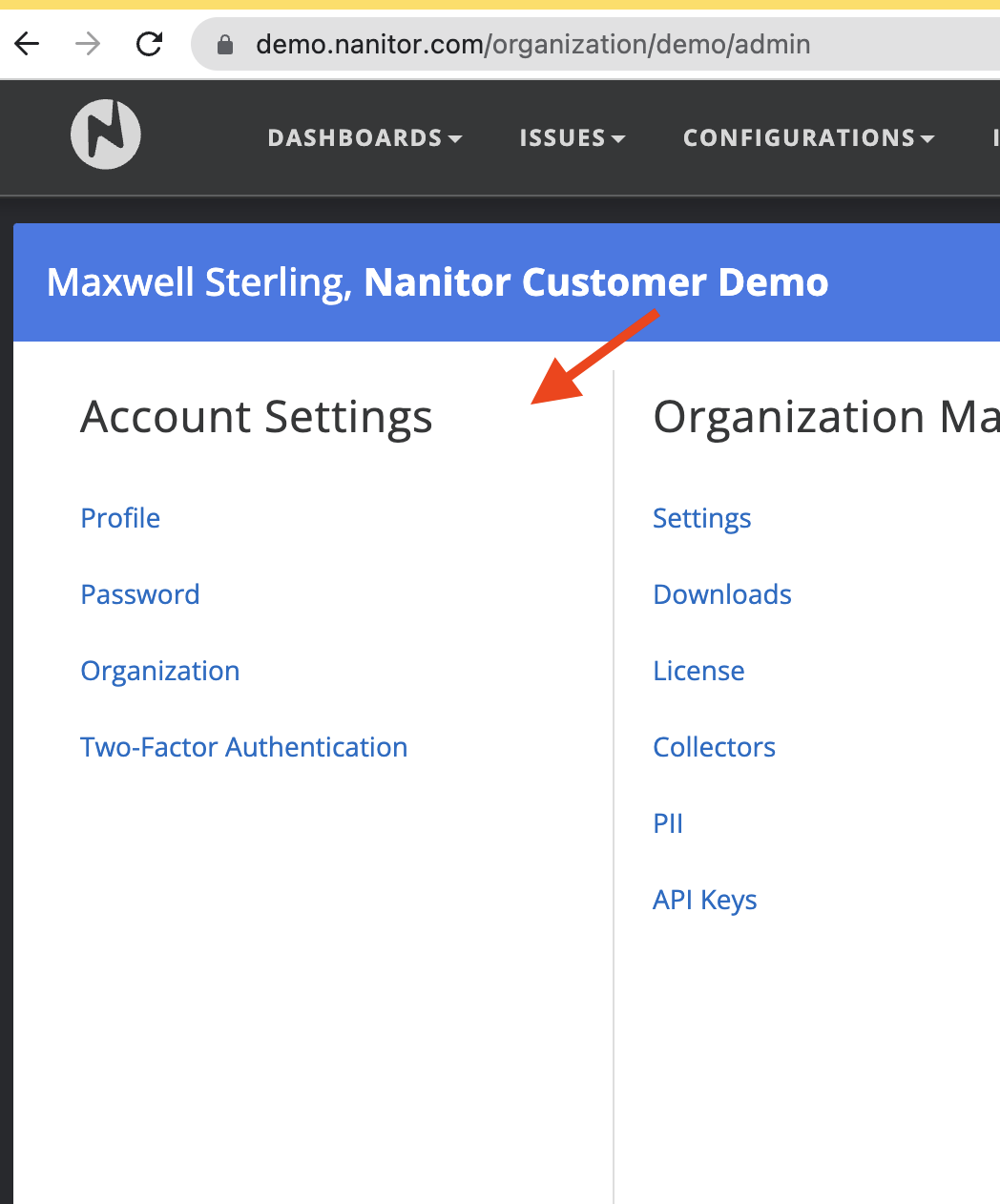This screenshot has height=1204, width=1000.
Task: Open the API Keys page
Action: 704,900
